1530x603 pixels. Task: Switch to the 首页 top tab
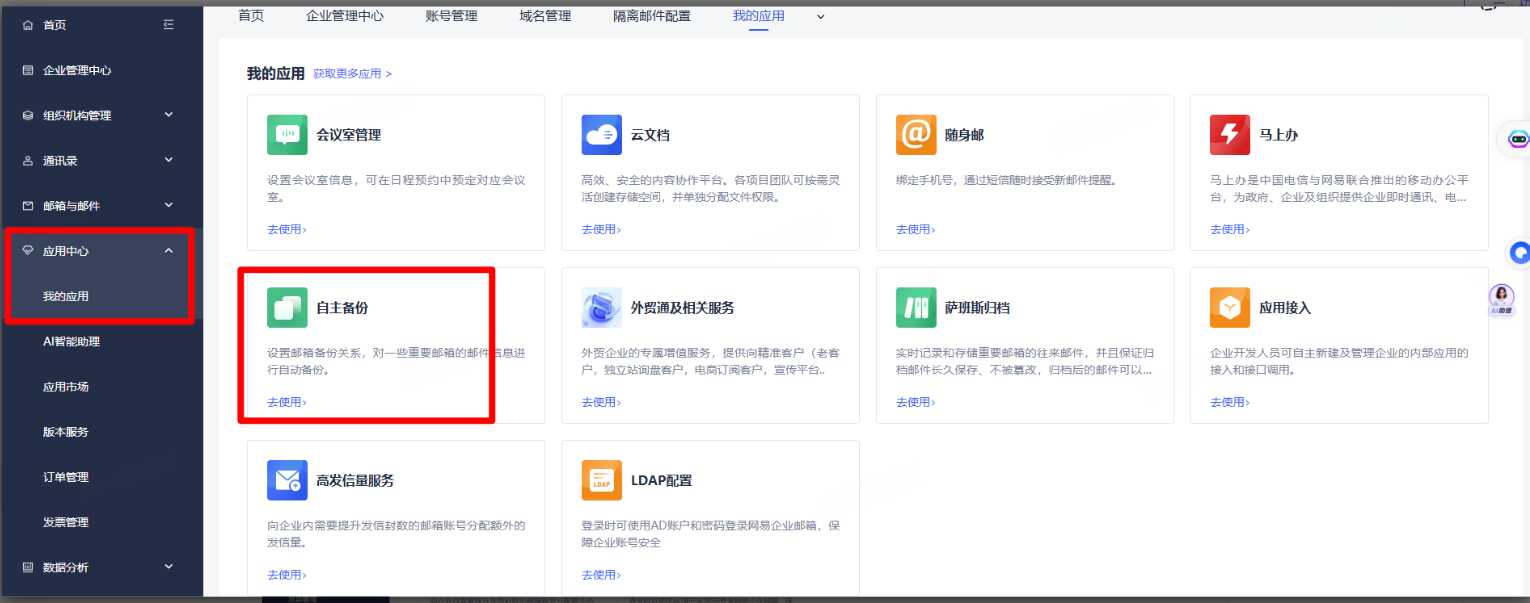click(x=251, y=16)
